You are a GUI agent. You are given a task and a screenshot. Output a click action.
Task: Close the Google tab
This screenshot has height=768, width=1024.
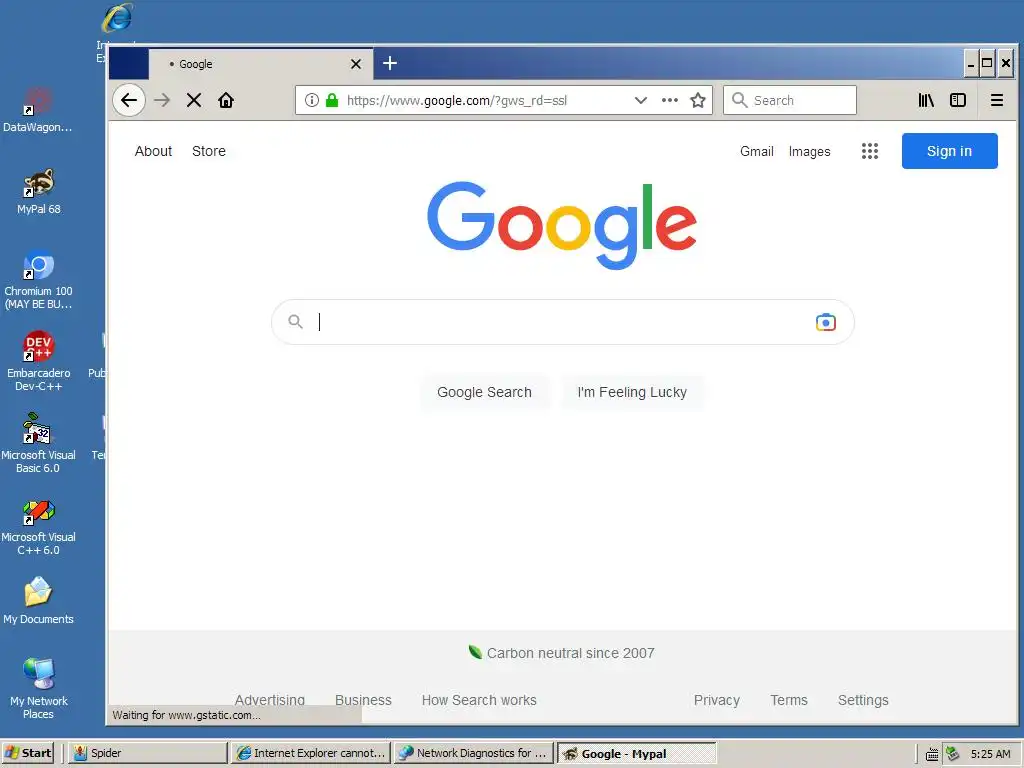[x=356, y=64]
